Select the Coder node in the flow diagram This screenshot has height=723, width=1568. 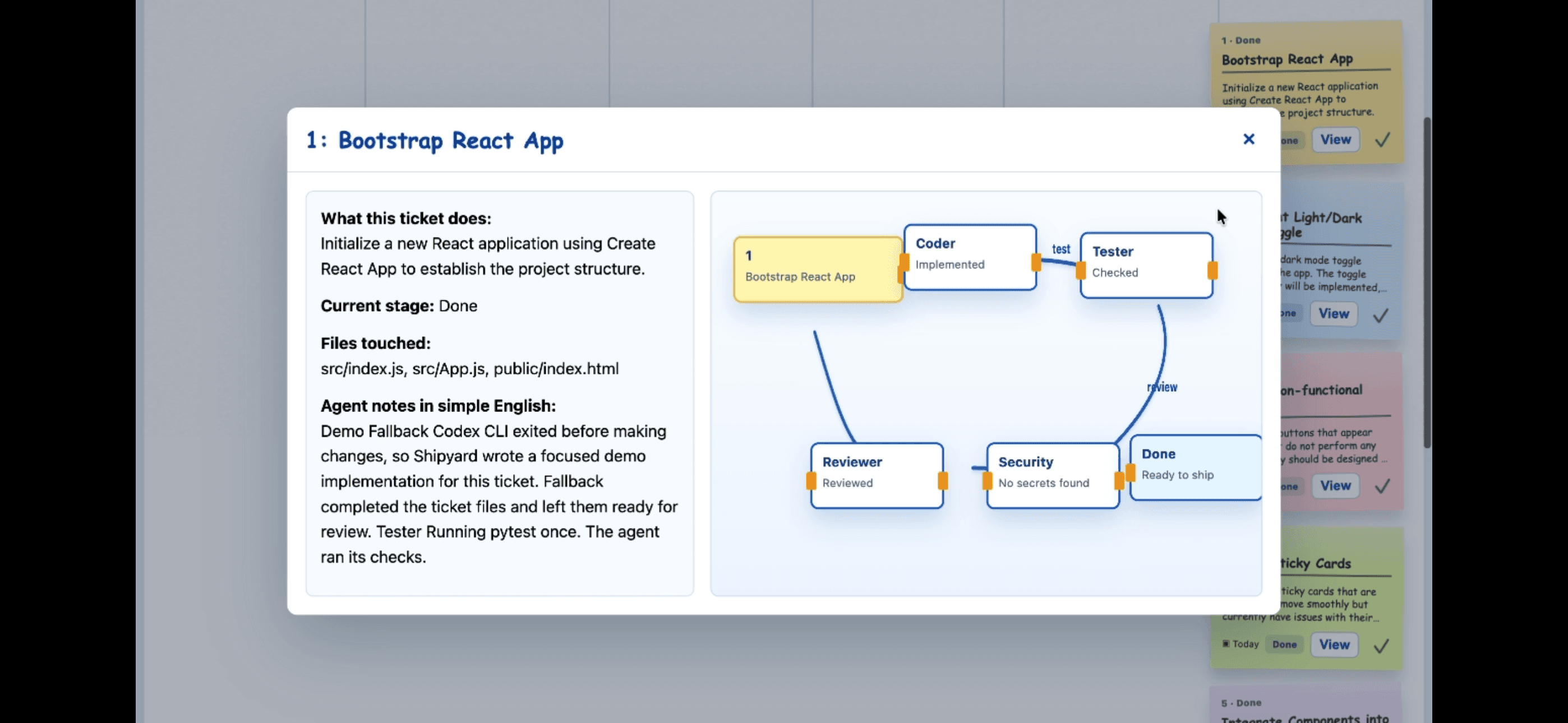coord(970,257)
